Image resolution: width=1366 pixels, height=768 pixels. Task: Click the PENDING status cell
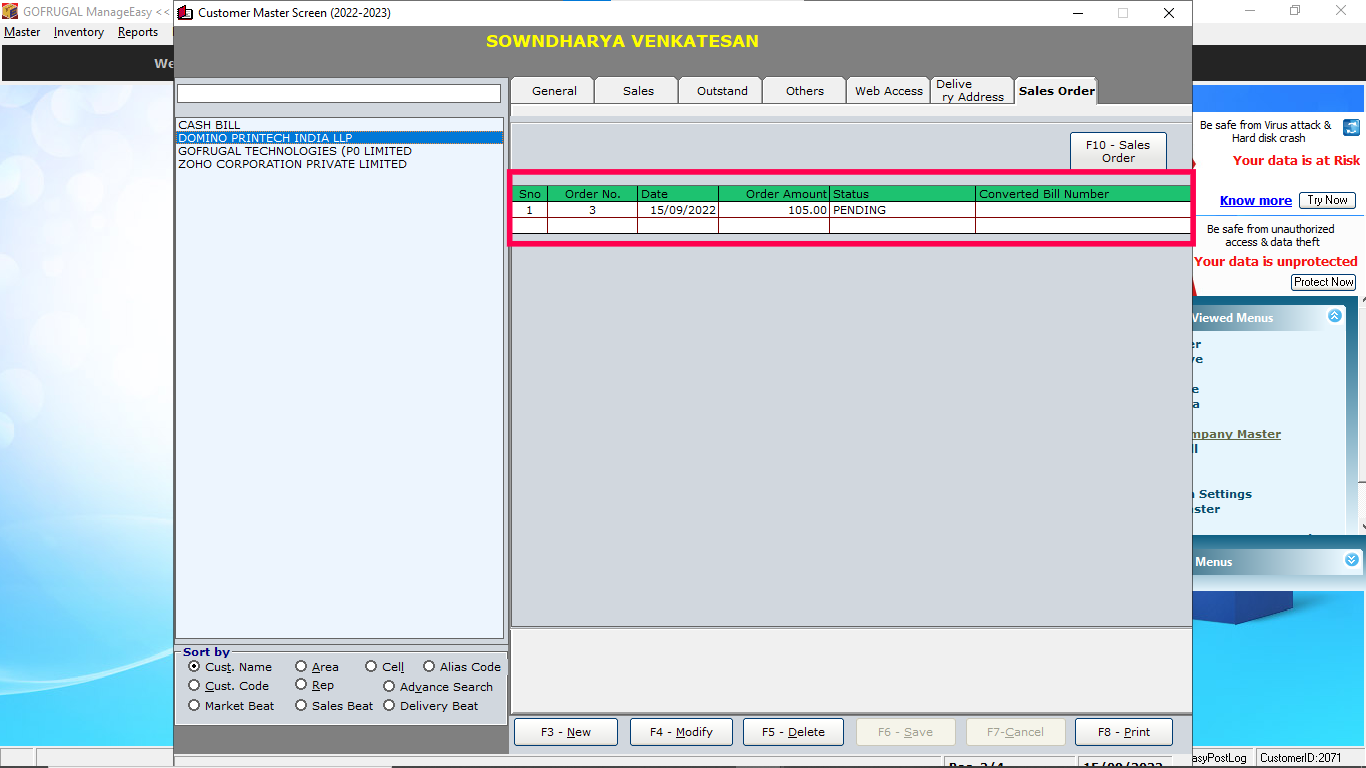click(x=902, y=210)
